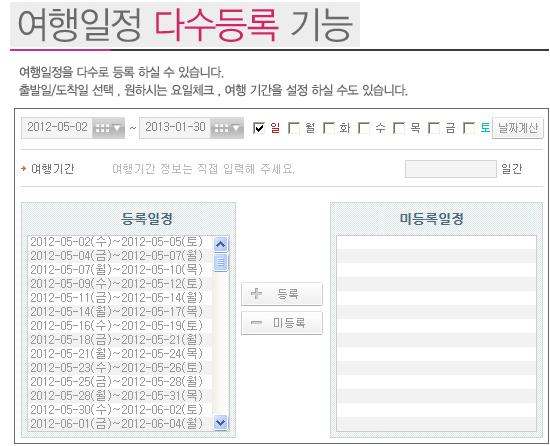The height and width of the screenshot is (446, 550).
Task: Click the scroll-up arrow in 등록일정 list
Action: (x=220, y=244)
